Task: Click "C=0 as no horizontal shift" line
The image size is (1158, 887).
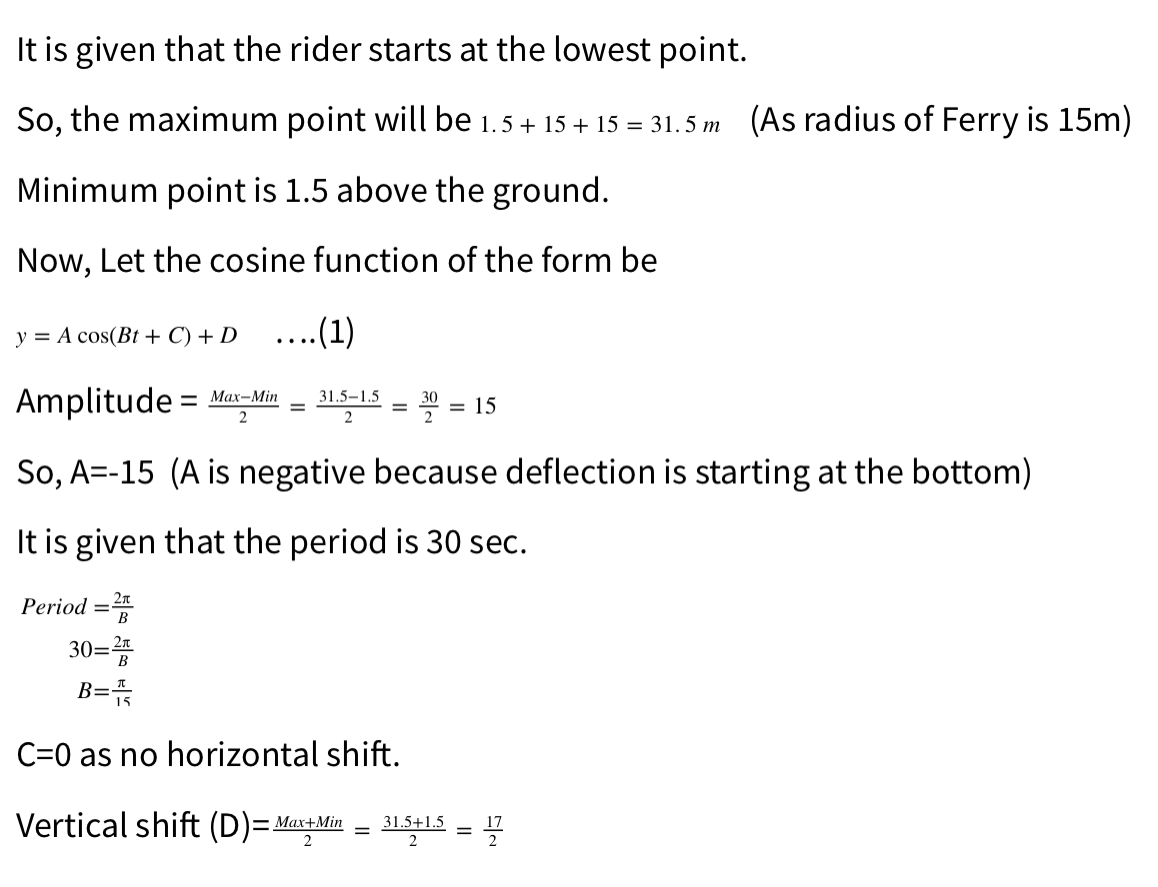Action: [209, 753]
